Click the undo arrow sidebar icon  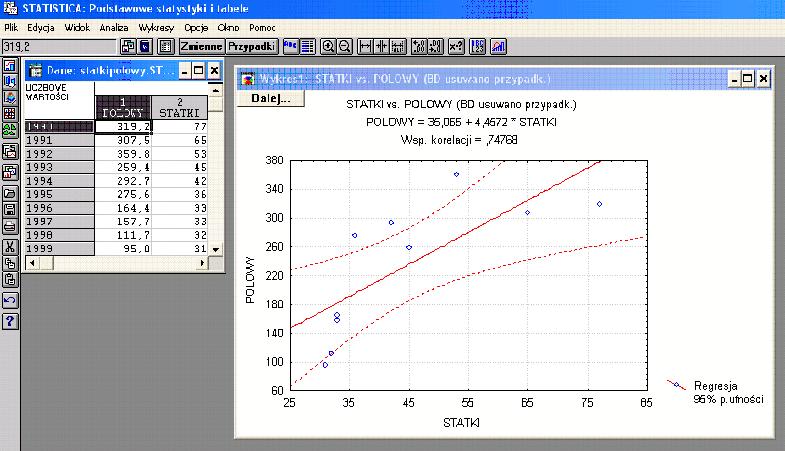click(x=10, y=300)
